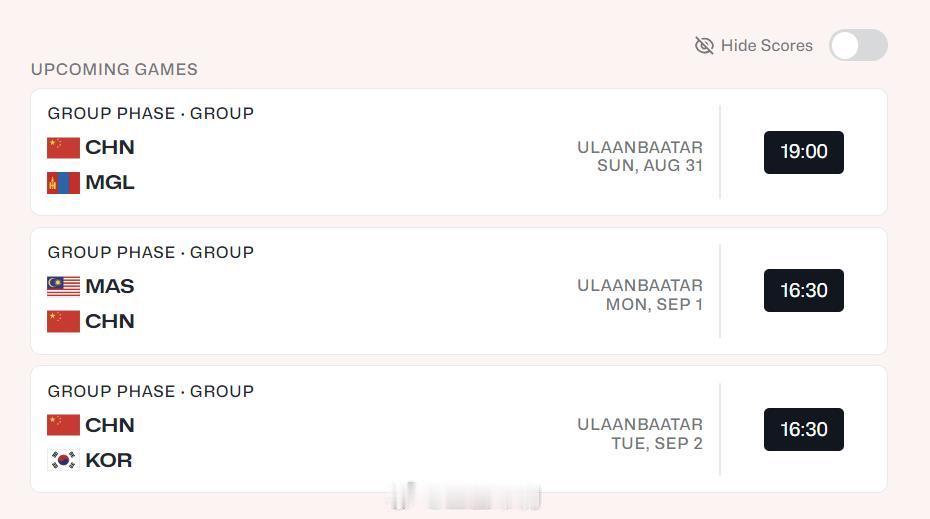Click the Mongolia flag icon
Screen dimensions: 930x519
63,183
